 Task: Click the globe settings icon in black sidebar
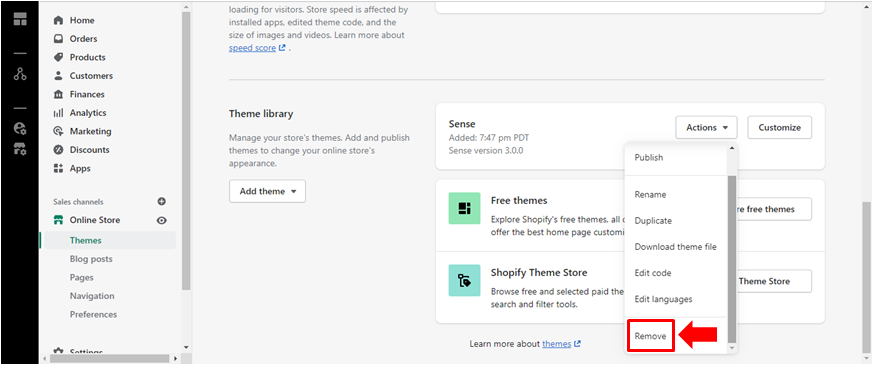pos(20,129)
